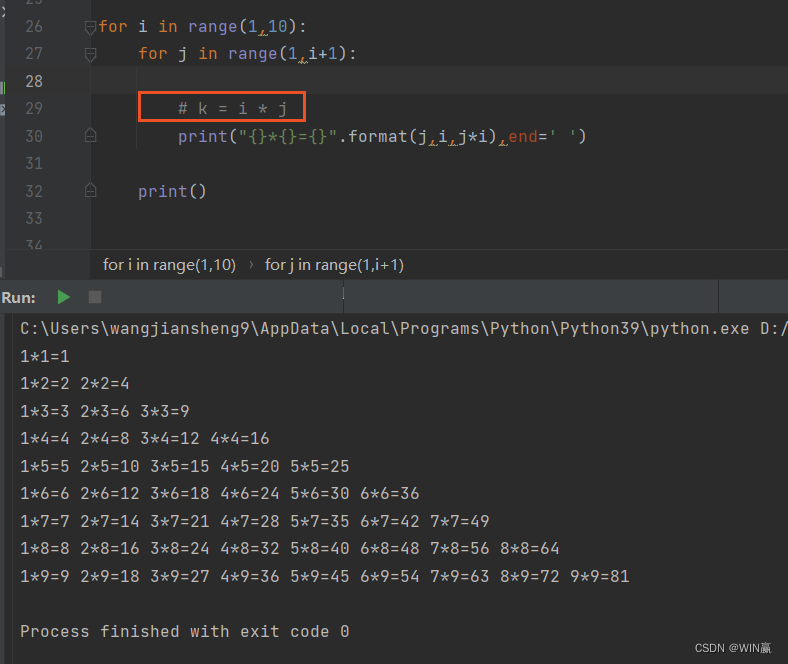The image size is (788, 664).
Task: Click output text '6*6=36'
Action: click(389, 493)
